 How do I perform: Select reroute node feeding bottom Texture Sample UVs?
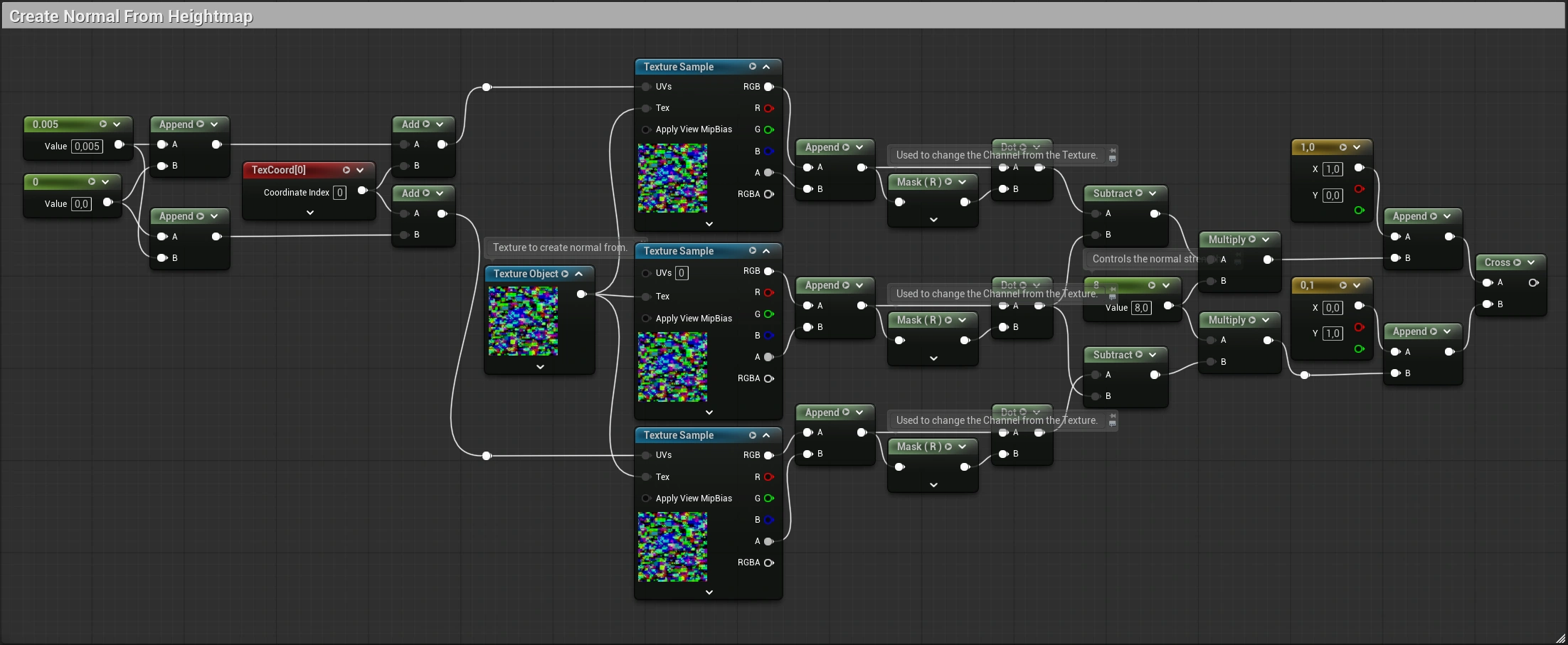(x=487, y=455)
